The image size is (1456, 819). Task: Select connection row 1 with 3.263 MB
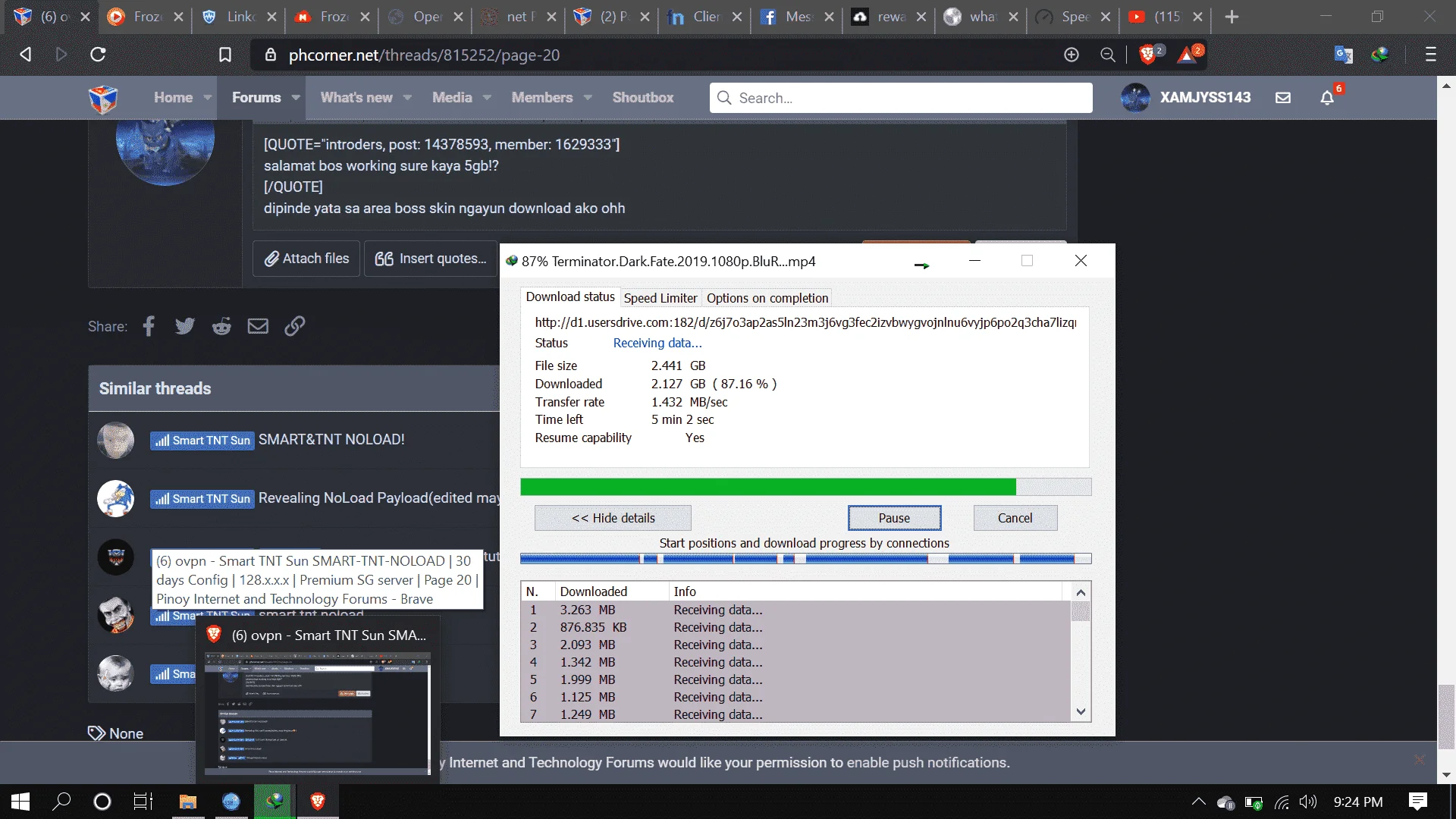(795, 610)
